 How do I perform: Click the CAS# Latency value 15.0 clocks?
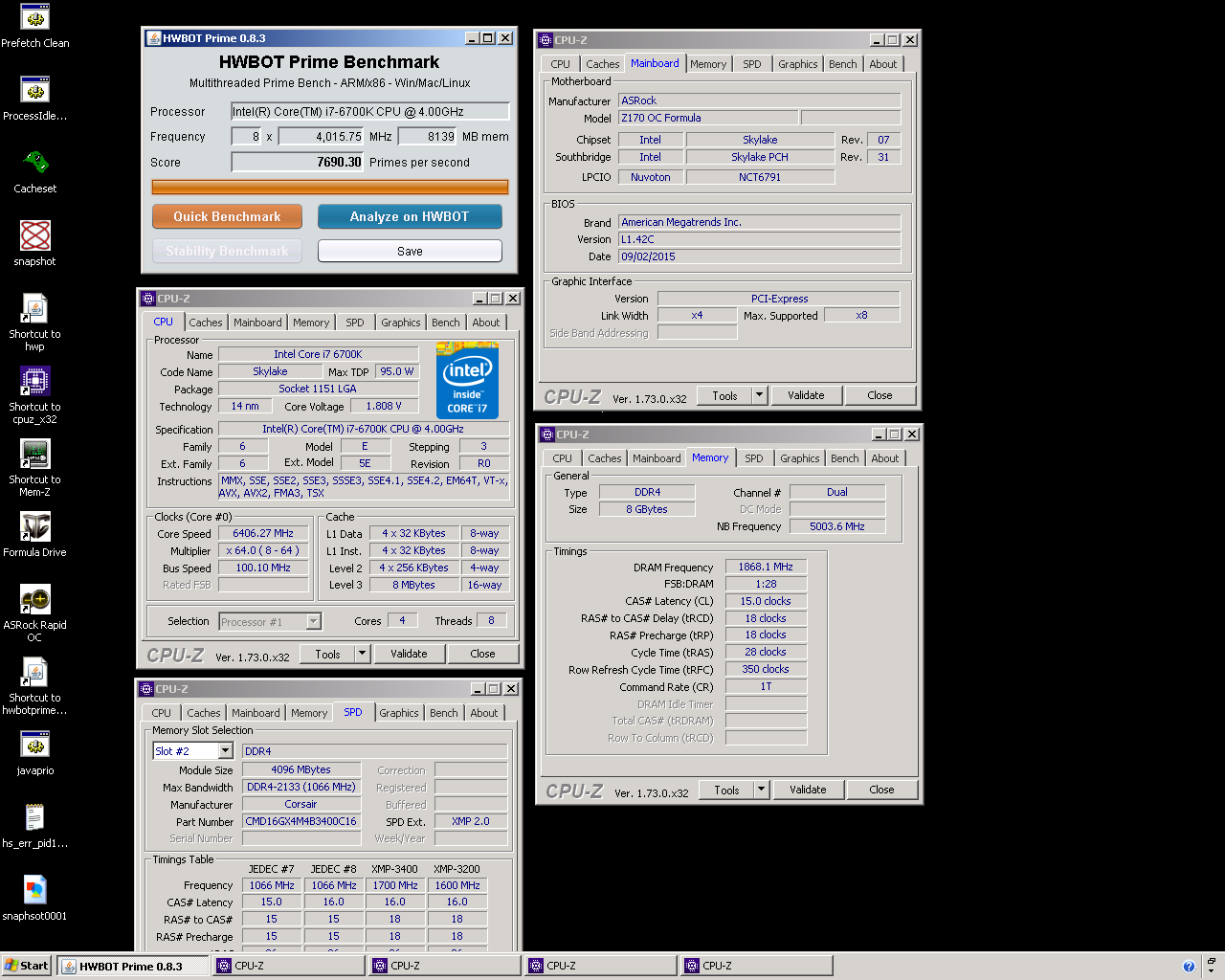(x=766, y=602)
